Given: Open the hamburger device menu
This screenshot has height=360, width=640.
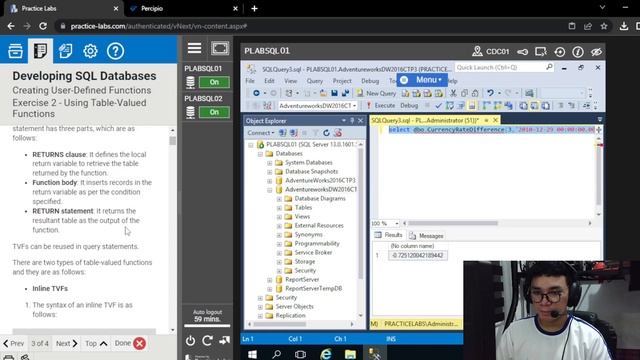Looking at the screenshot, I should pyautogui.click(x=194, y=48).
